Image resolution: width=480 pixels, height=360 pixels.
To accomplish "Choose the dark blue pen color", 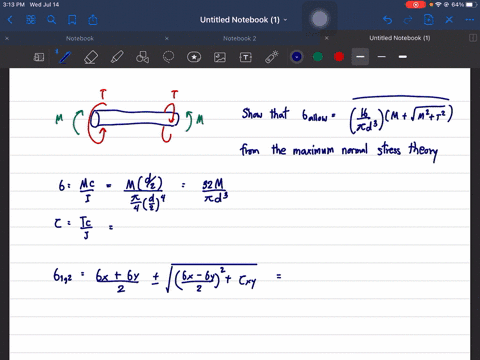I will point(297,57).
